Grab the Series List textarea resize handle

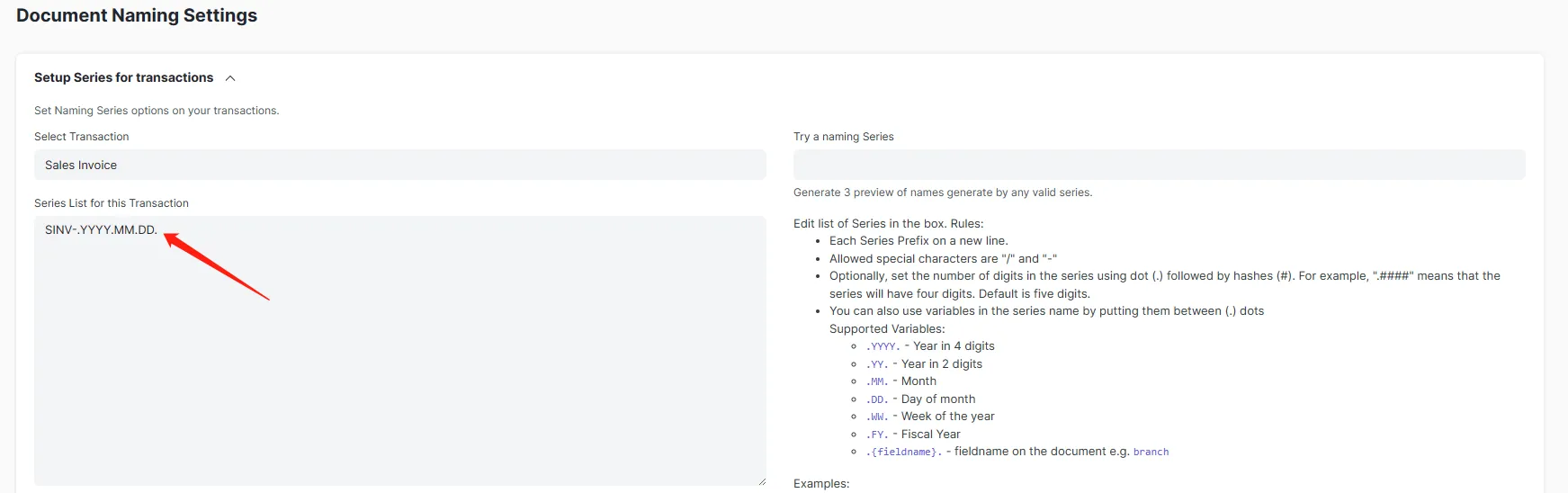click(761, 481)
